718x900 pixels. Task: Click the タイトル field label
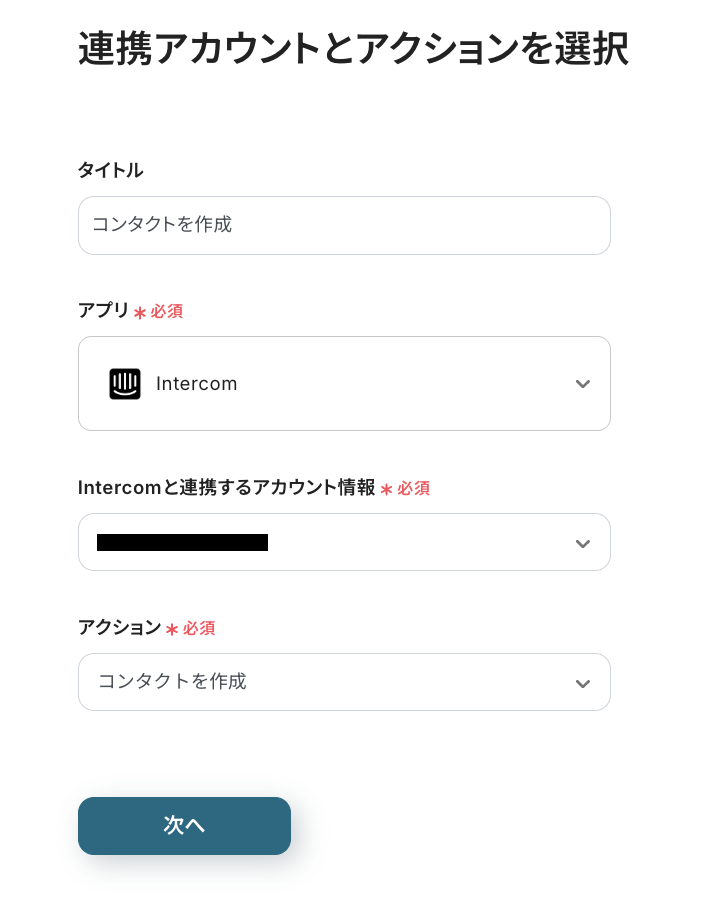(110, 170)
